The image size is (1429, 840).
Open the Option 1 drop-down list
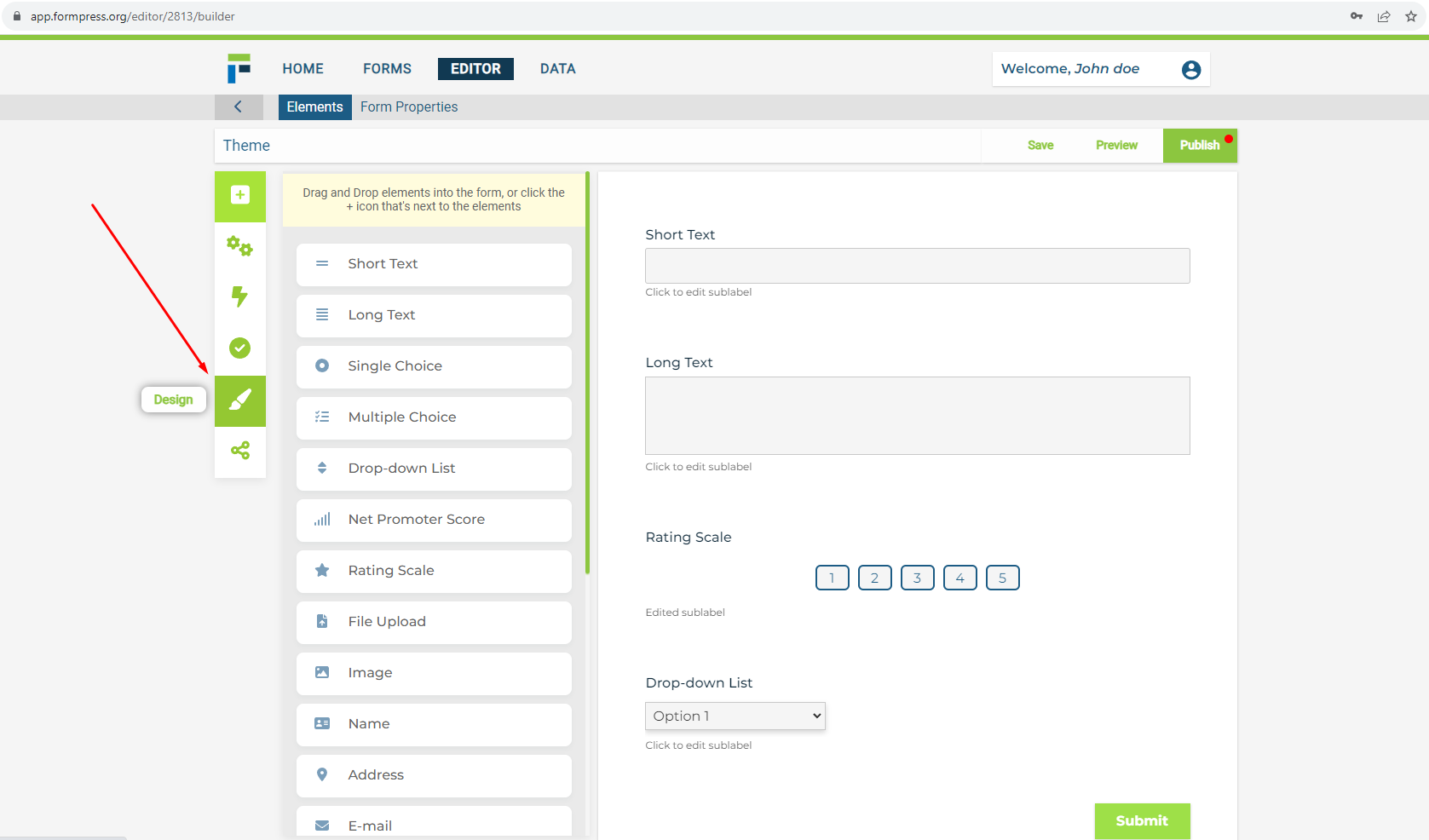[735, 716]
